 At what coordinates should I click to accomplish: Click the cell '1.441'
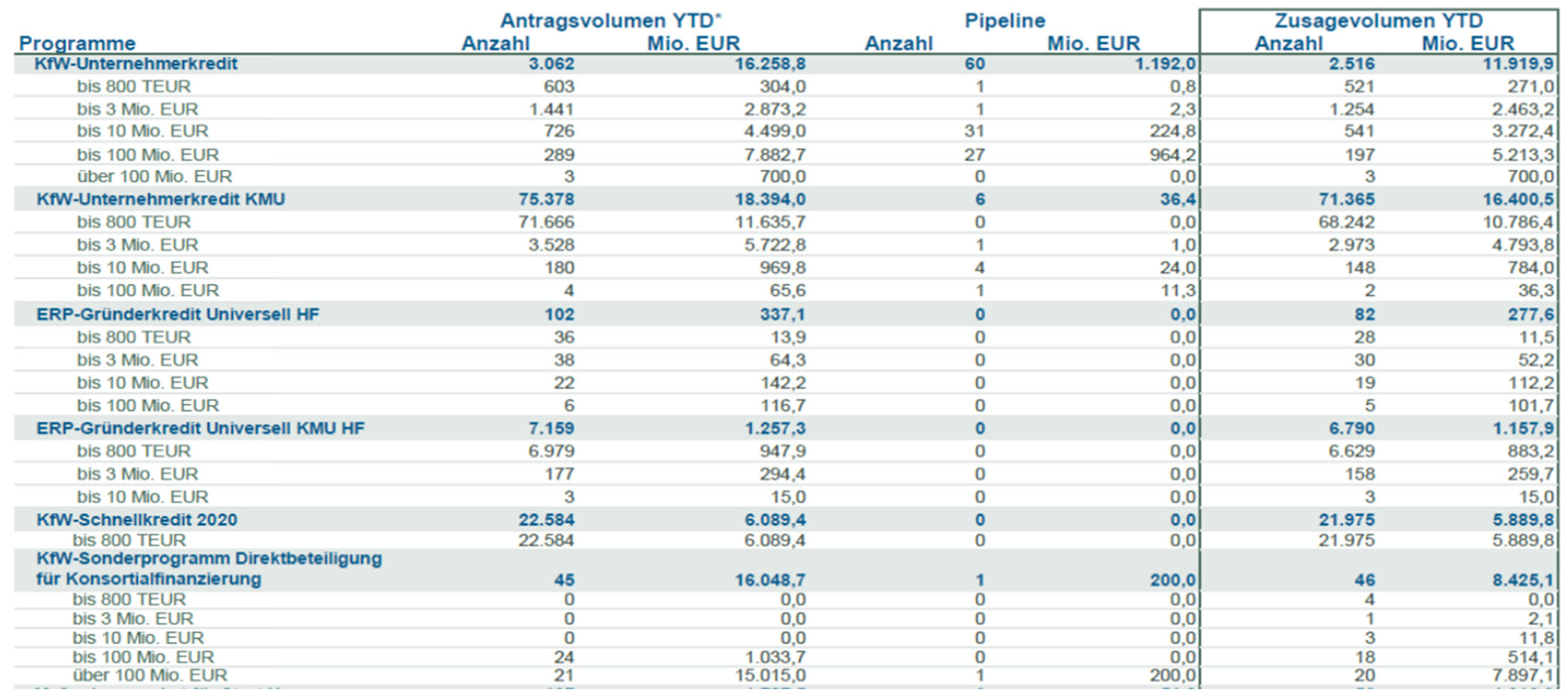coord(551,109)
